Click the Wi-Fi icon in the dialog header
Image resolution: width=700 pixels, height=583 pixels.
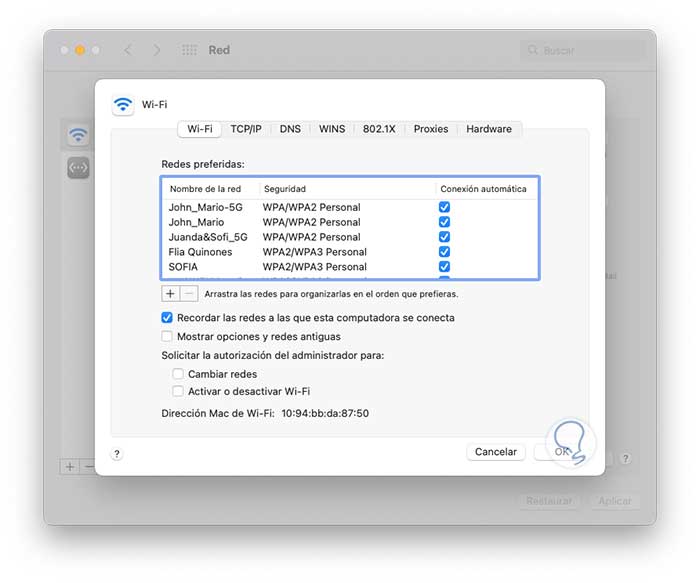tap(123, 105)
